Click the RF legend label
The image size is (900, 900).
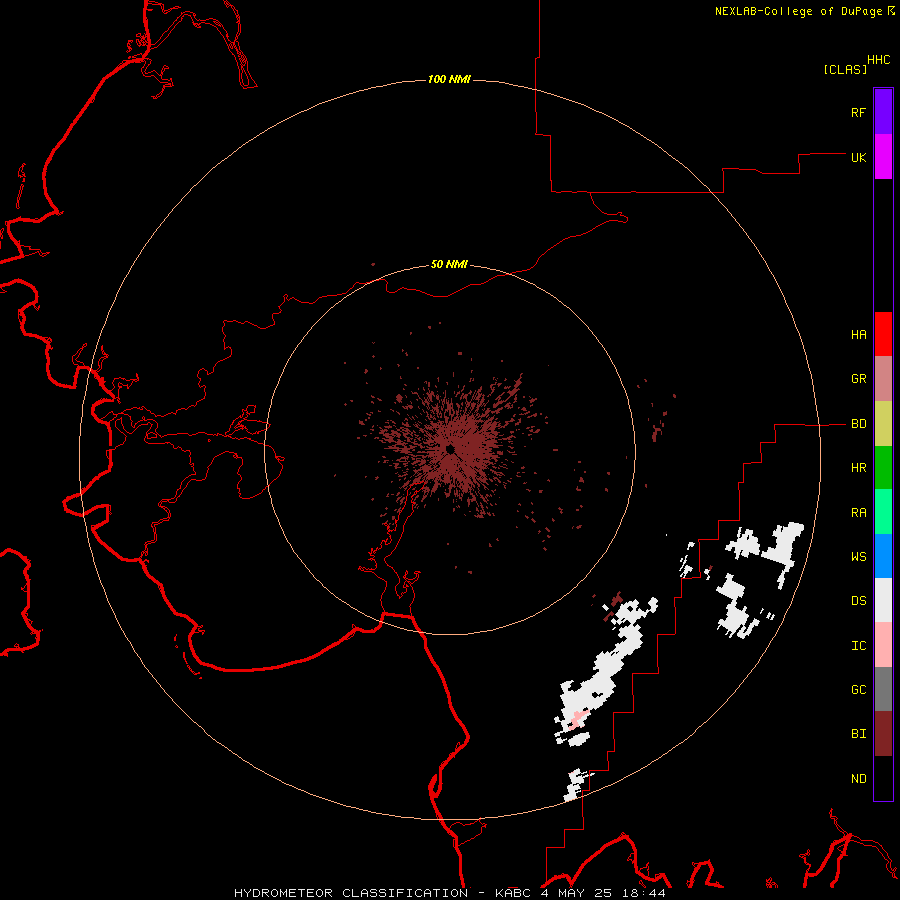tap(858, 112)
